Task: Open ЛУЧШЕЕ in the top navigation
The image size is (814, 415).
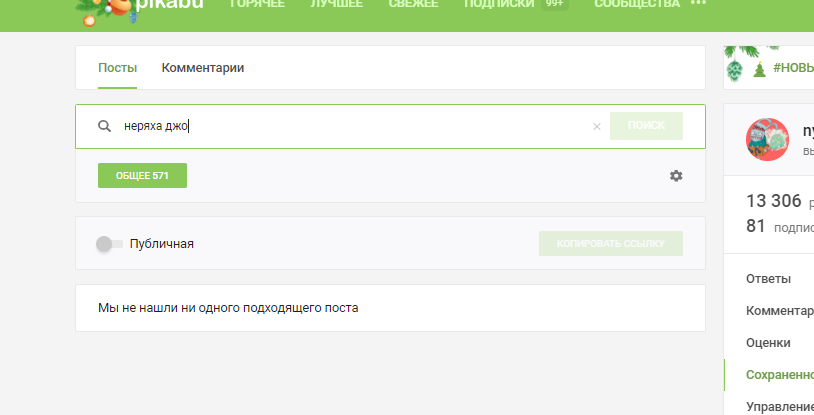Action: pos(336,4)
